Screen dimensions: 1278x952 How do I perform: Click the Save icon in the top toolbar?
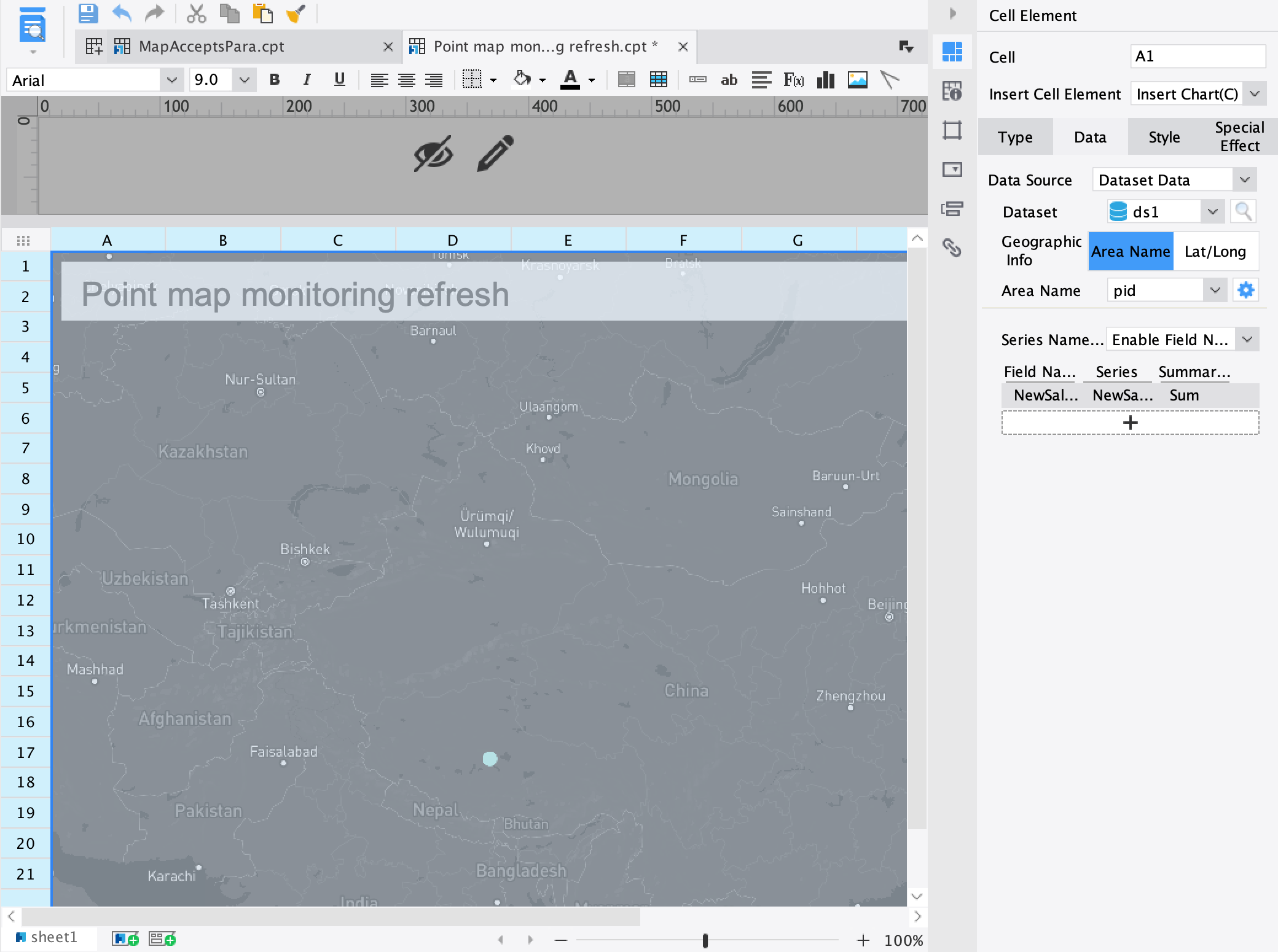click(88, 13)
